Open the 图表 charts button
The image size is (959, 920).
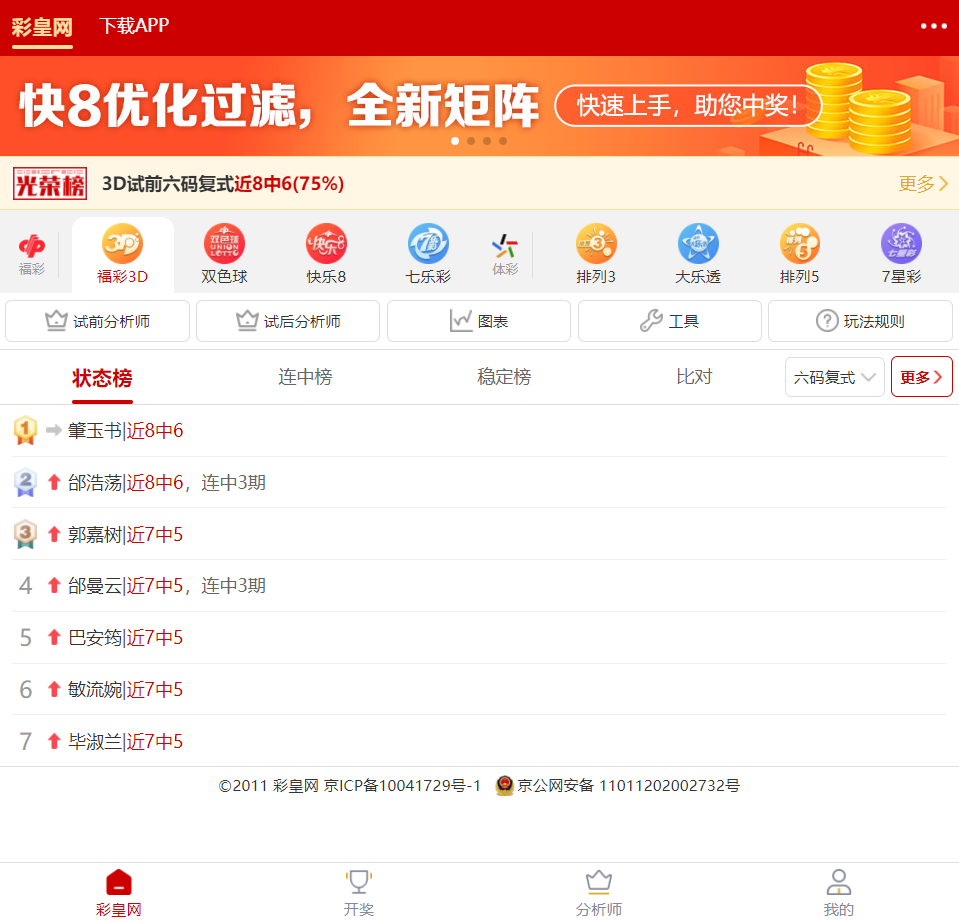pyautogui.click(x=479, y=321)
